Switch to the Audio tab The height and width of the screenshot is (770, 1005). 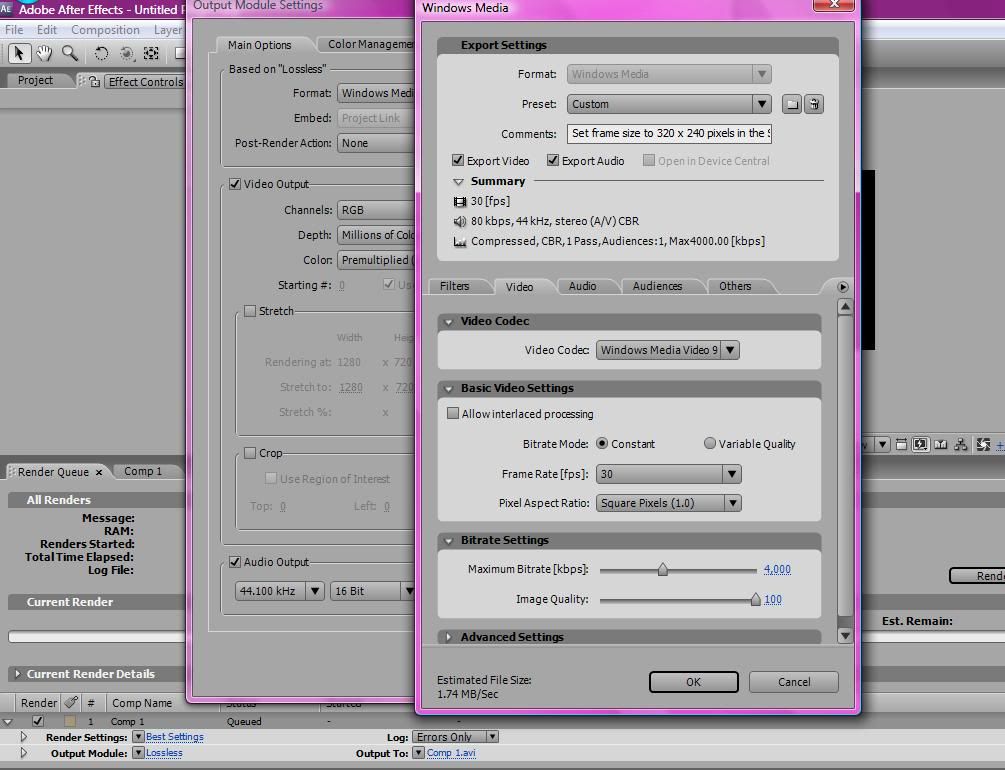point(582,286)
